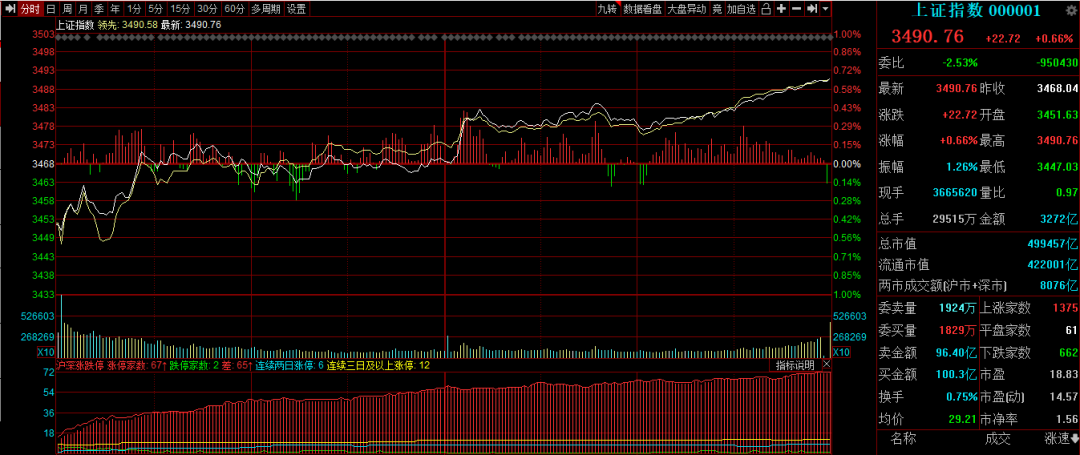The height and width of the screenshot is (455, 1080).
Task: Click the 昨收 3468.04 value
Action: pyautogui.click(x=1057, y=88)
